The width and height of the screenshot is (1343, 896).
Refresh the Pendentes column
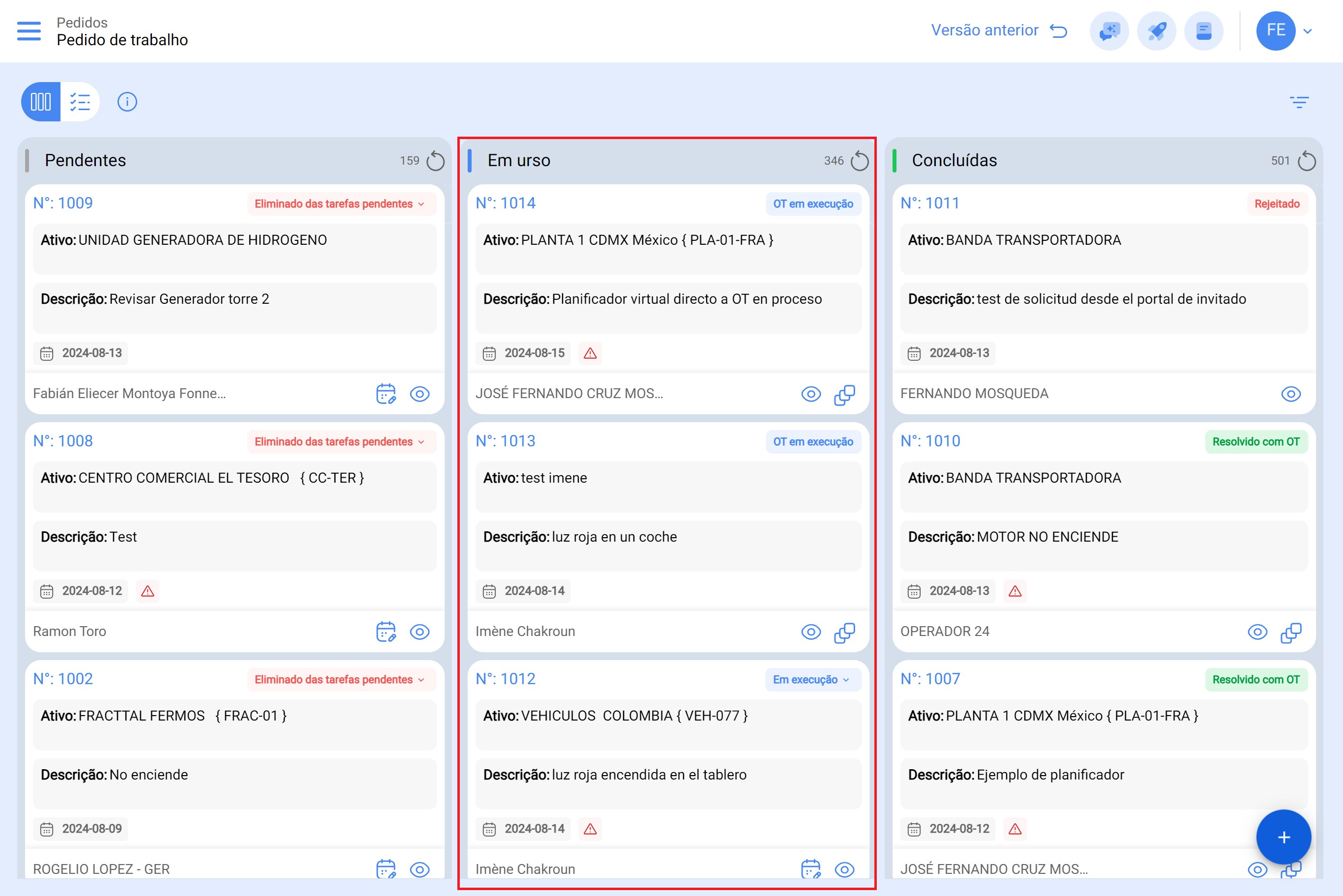(x=436, y=161)
